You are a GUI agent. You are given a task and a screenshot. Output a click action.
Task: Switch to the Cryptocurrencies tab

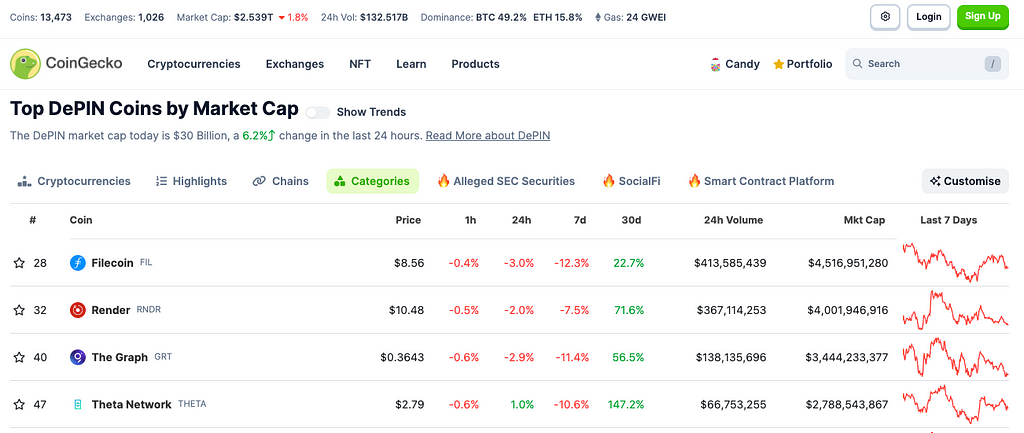click(x=74, y=181)
